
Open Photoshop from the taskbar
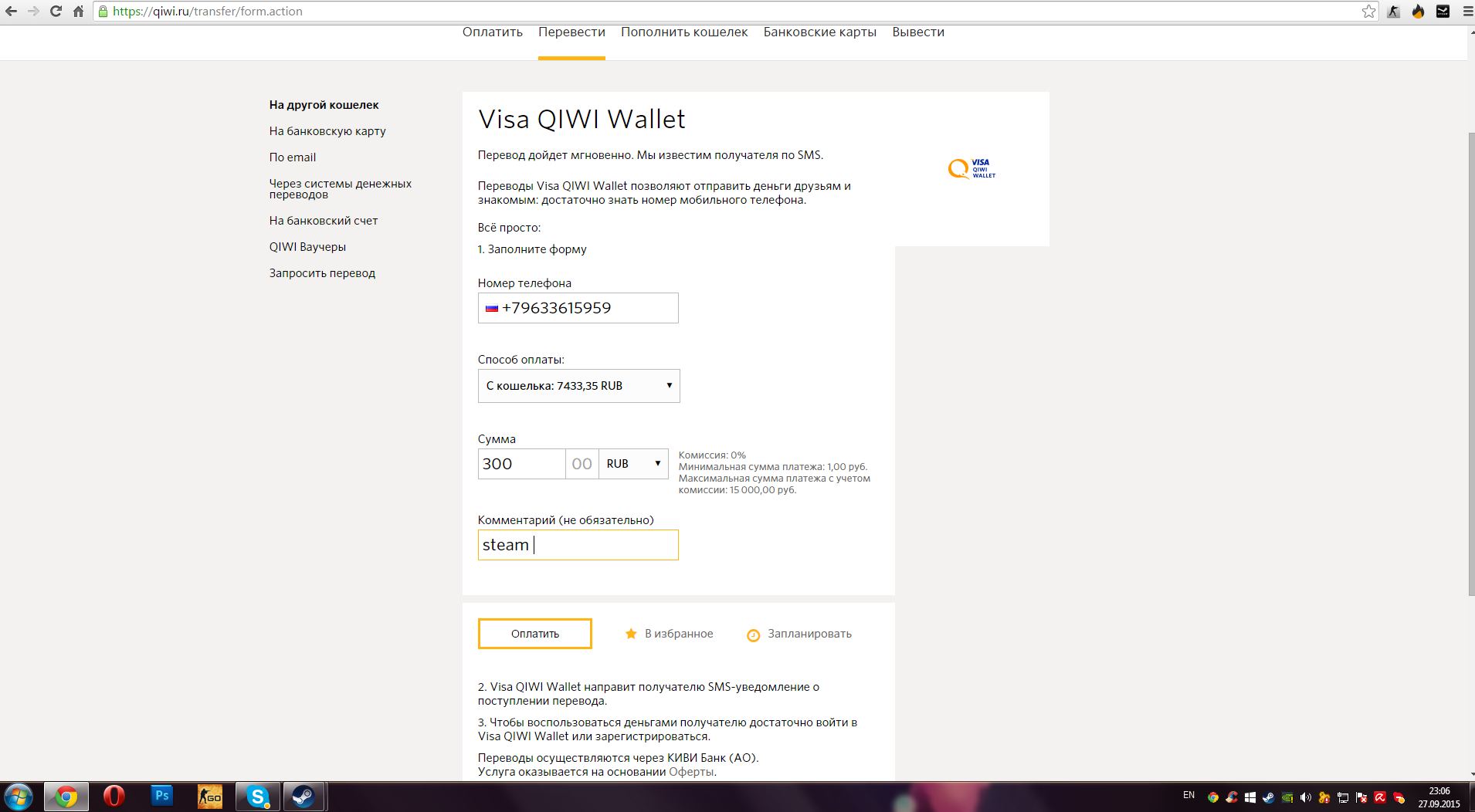(x=162, y=796)
